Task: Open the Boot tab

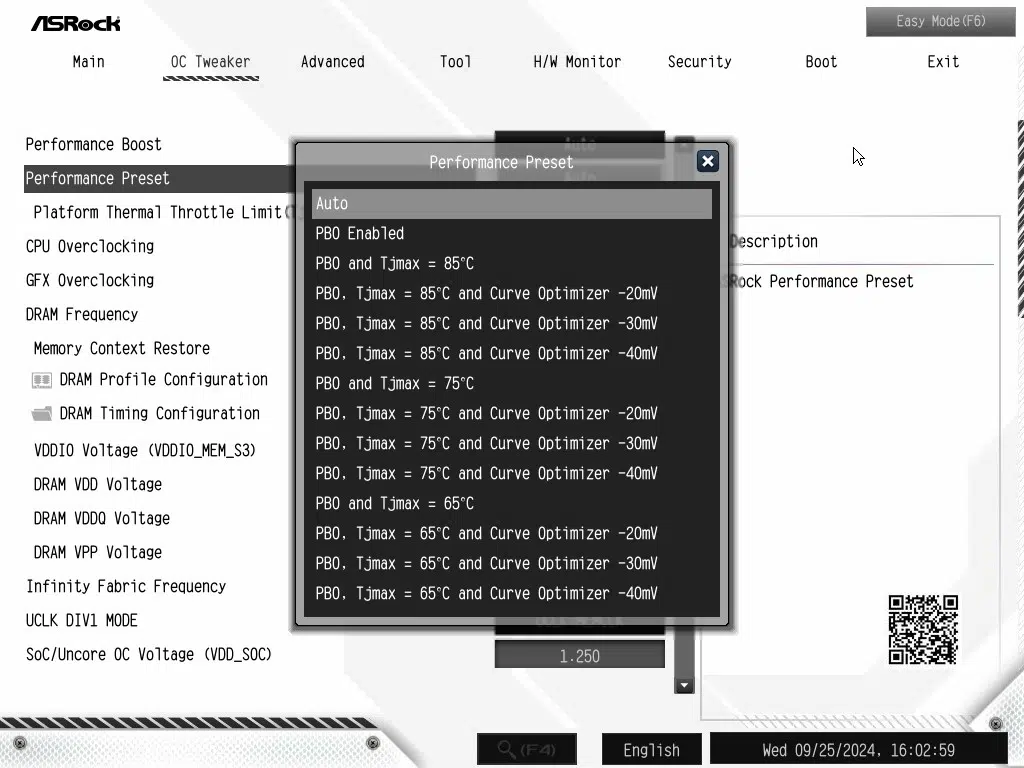Action: pos(821,62)
